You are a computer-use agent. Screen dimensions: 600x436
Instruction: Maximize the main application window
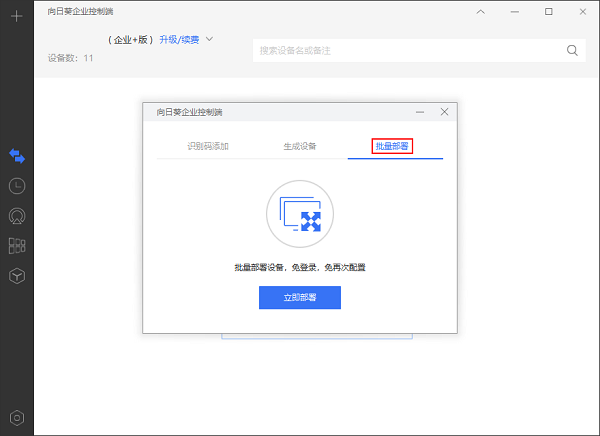coord(548,12)
